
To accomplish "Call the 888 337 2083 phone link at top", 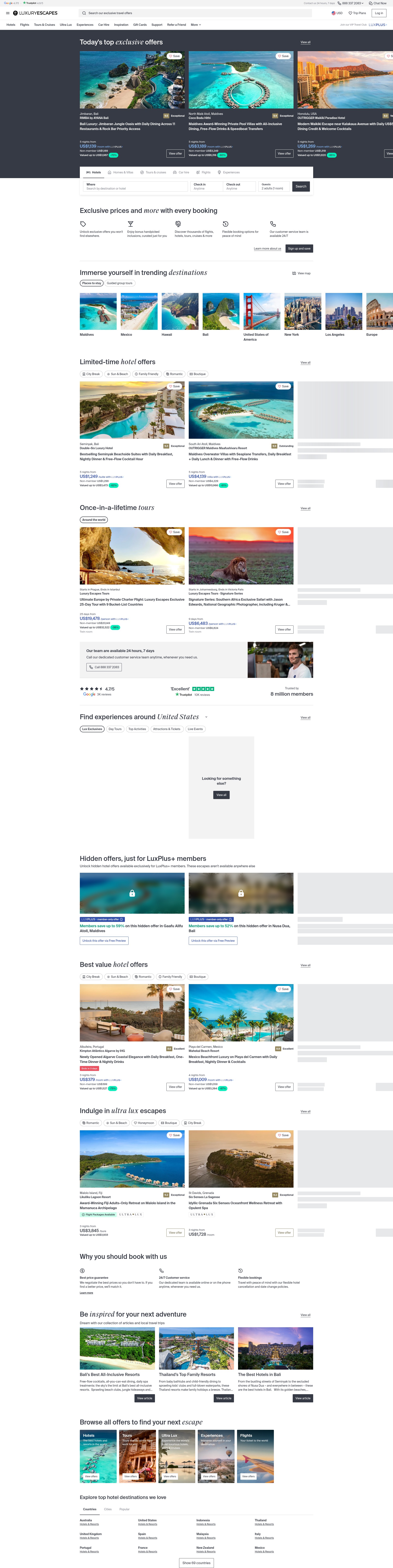I will (351, 3).
